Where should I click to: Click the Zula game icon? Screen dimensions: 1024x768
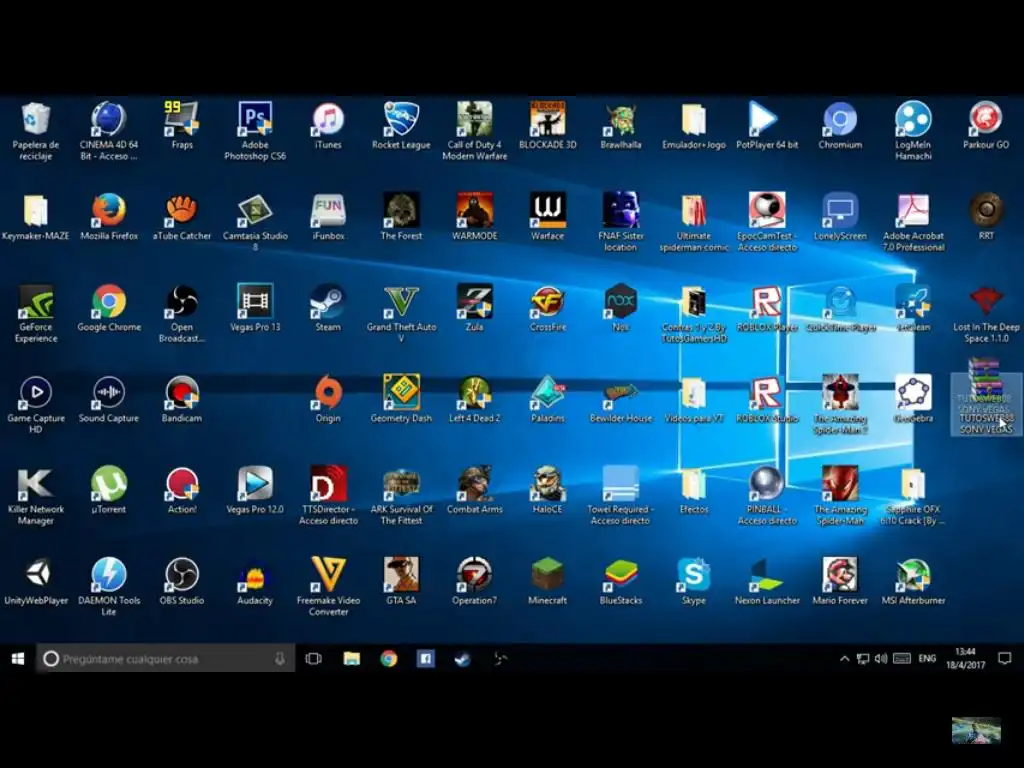[475, 302]
